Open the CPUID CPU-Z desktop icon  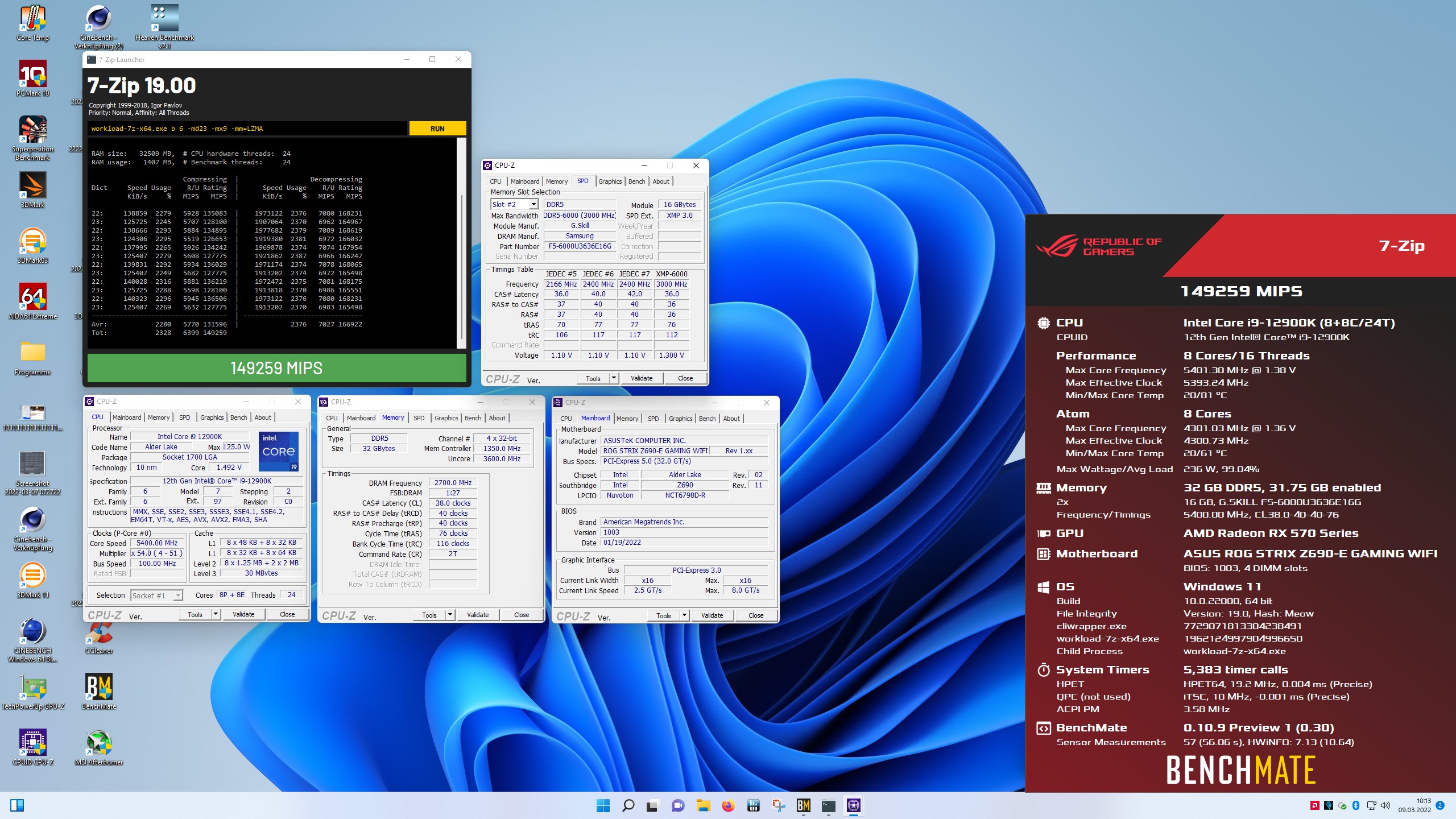point(33,747)
